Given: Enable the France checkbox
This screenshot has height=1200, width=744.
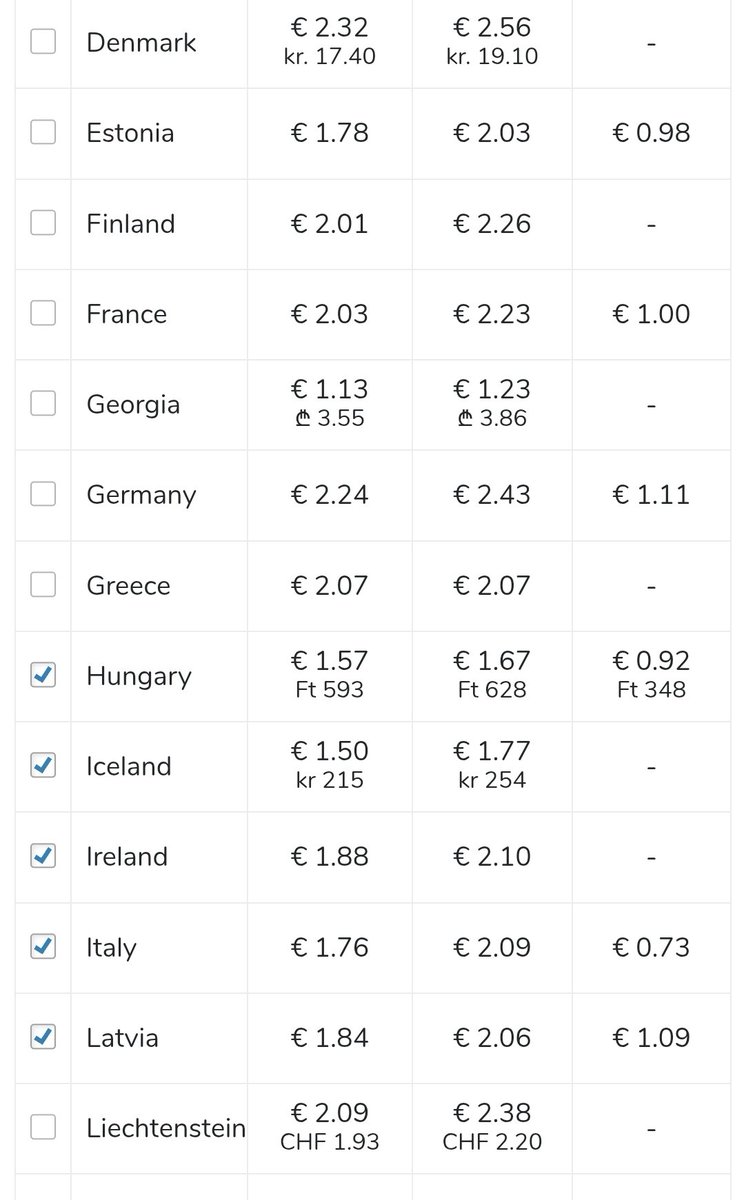Looking at the screenshot, I should pyautogui.click(x=43, y=313).
